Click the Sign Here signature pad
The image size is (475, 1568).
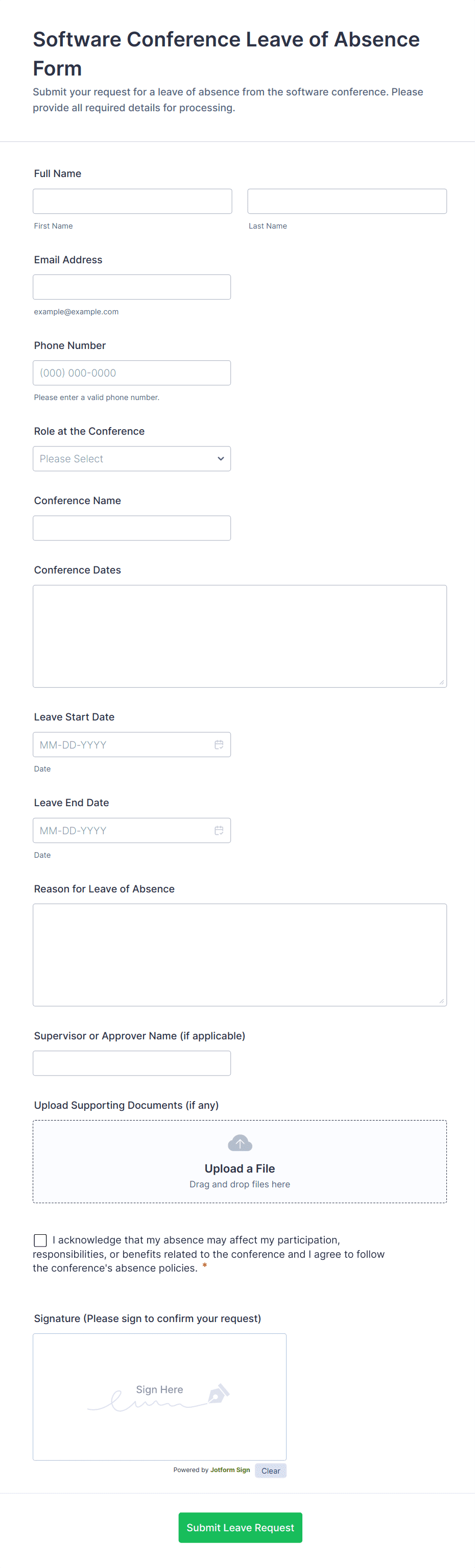(159, 1397)
